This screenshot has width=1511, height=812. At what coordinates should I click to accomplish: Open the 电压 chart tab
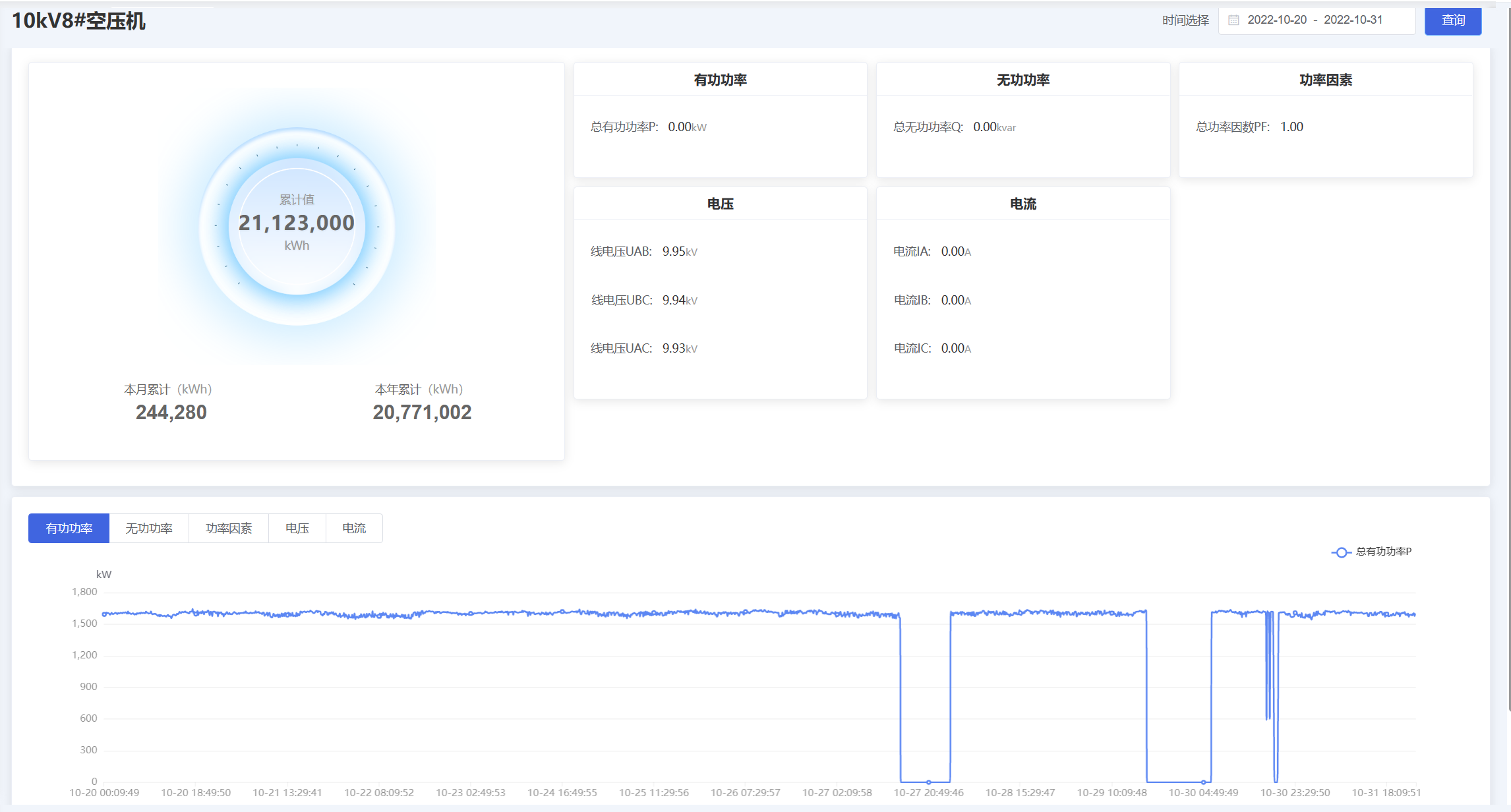coord(297,529)
